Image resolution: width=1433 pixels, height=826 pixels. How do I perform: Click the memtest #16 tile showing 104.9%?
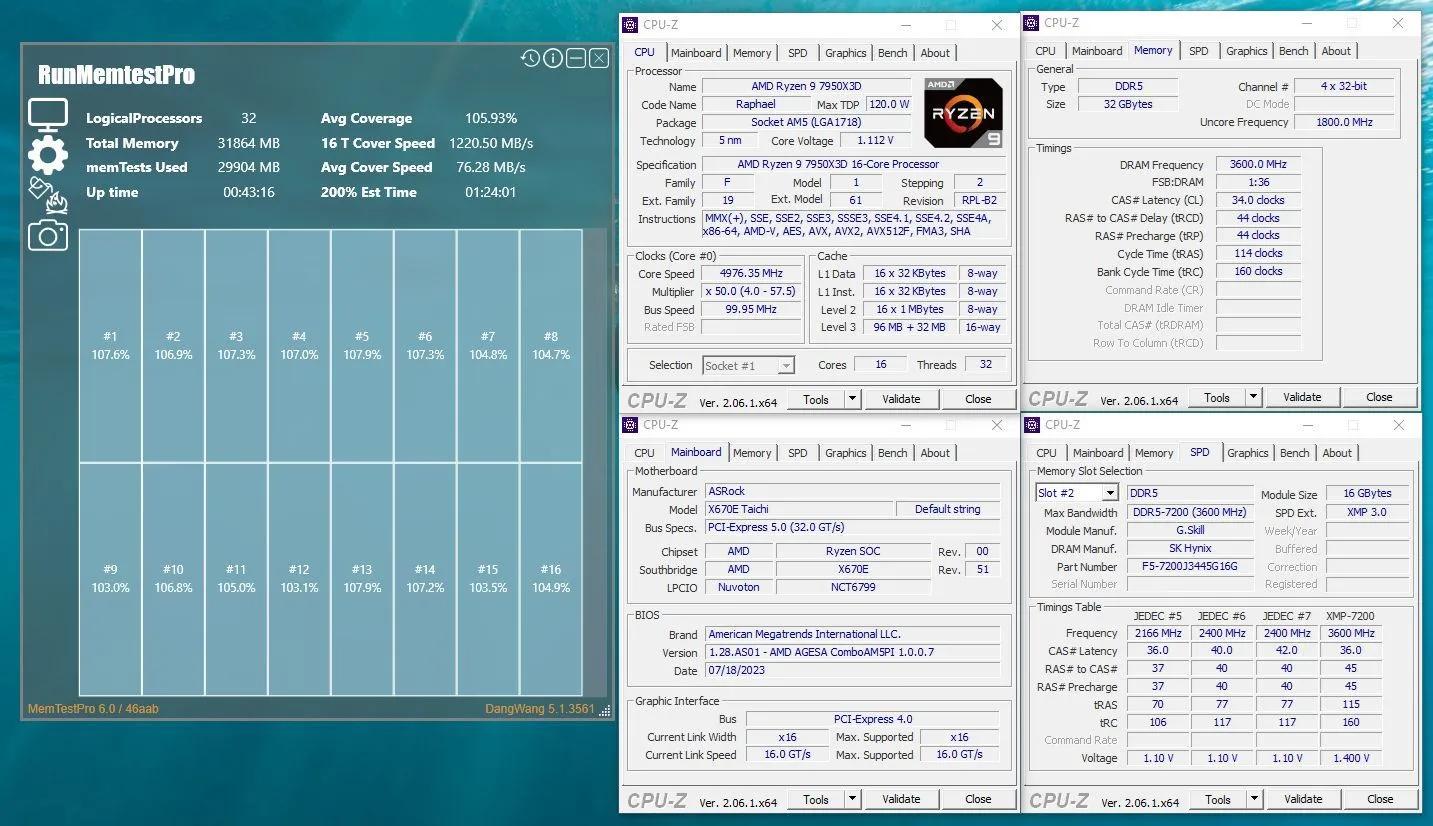551,579
